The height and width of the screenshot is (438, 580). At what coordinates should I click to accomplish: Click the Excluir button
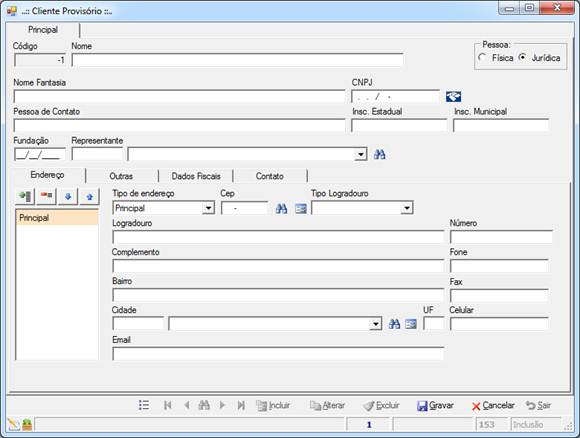tap(381, 405)
